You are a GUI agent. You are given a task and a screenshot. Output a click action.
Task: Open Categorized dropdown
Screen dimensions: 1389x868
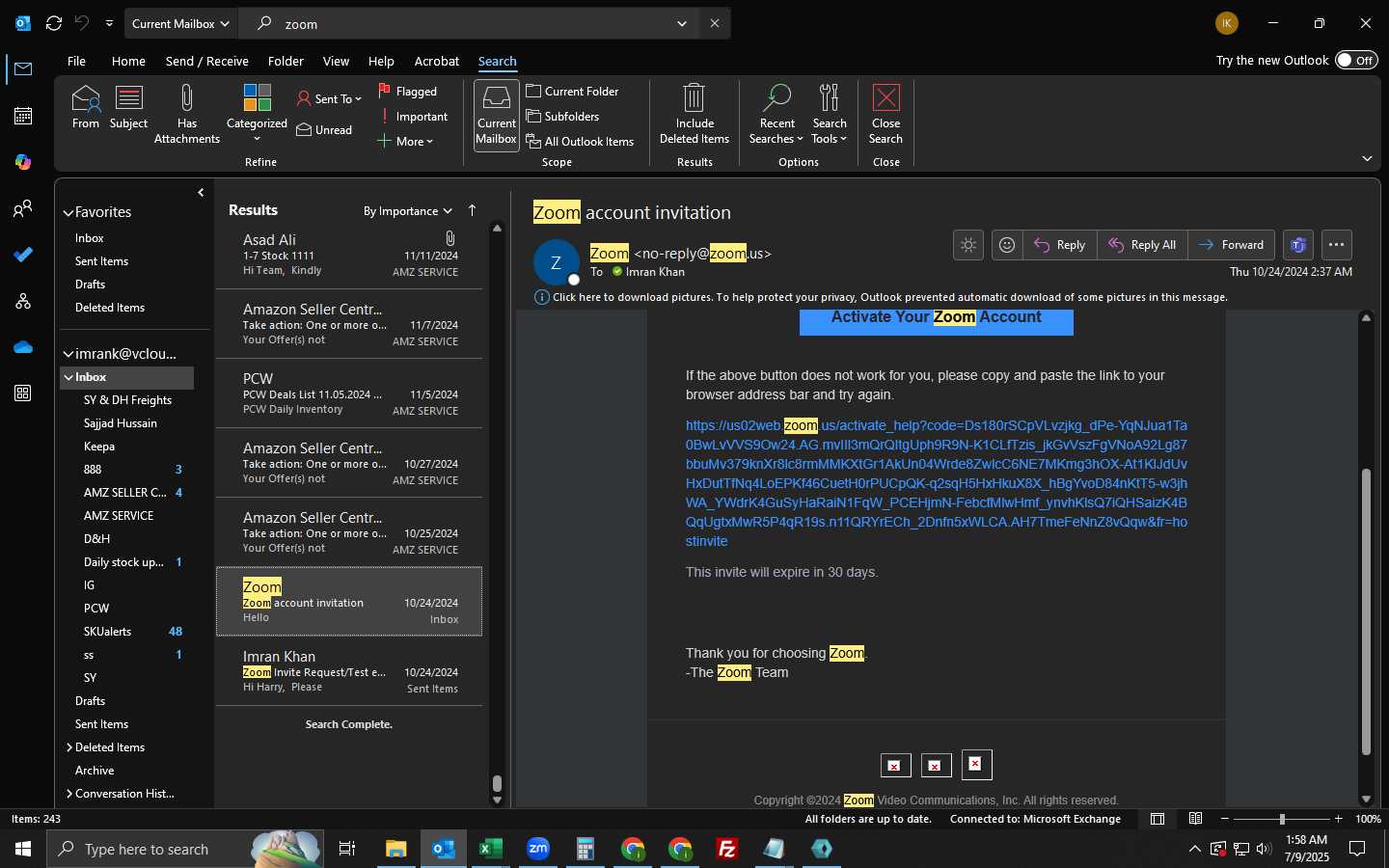point(257,114)
